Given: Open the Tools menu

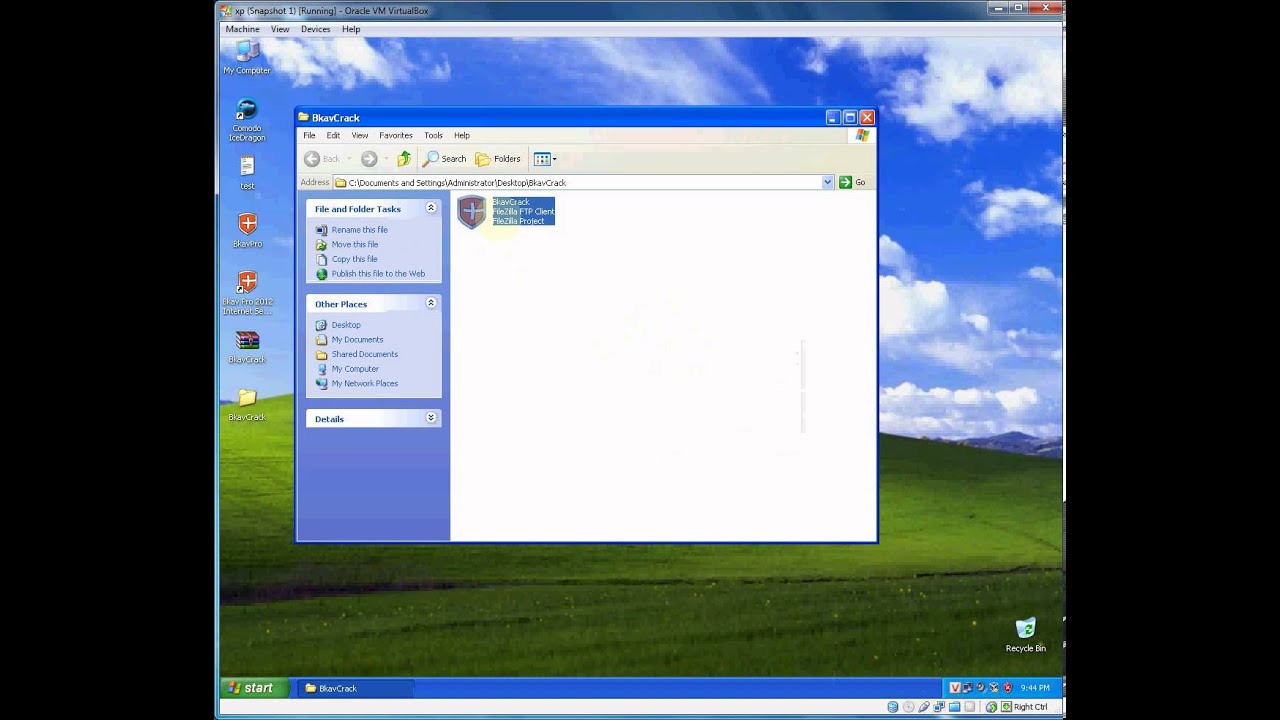Looking at the screenshot, I should [x=433, y=135].
